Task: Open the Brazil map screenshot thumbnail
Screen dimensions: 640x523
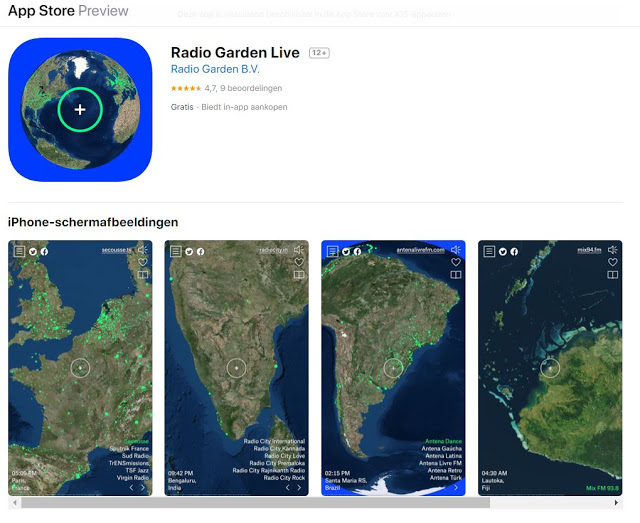Action: click(x=393, y=368)
